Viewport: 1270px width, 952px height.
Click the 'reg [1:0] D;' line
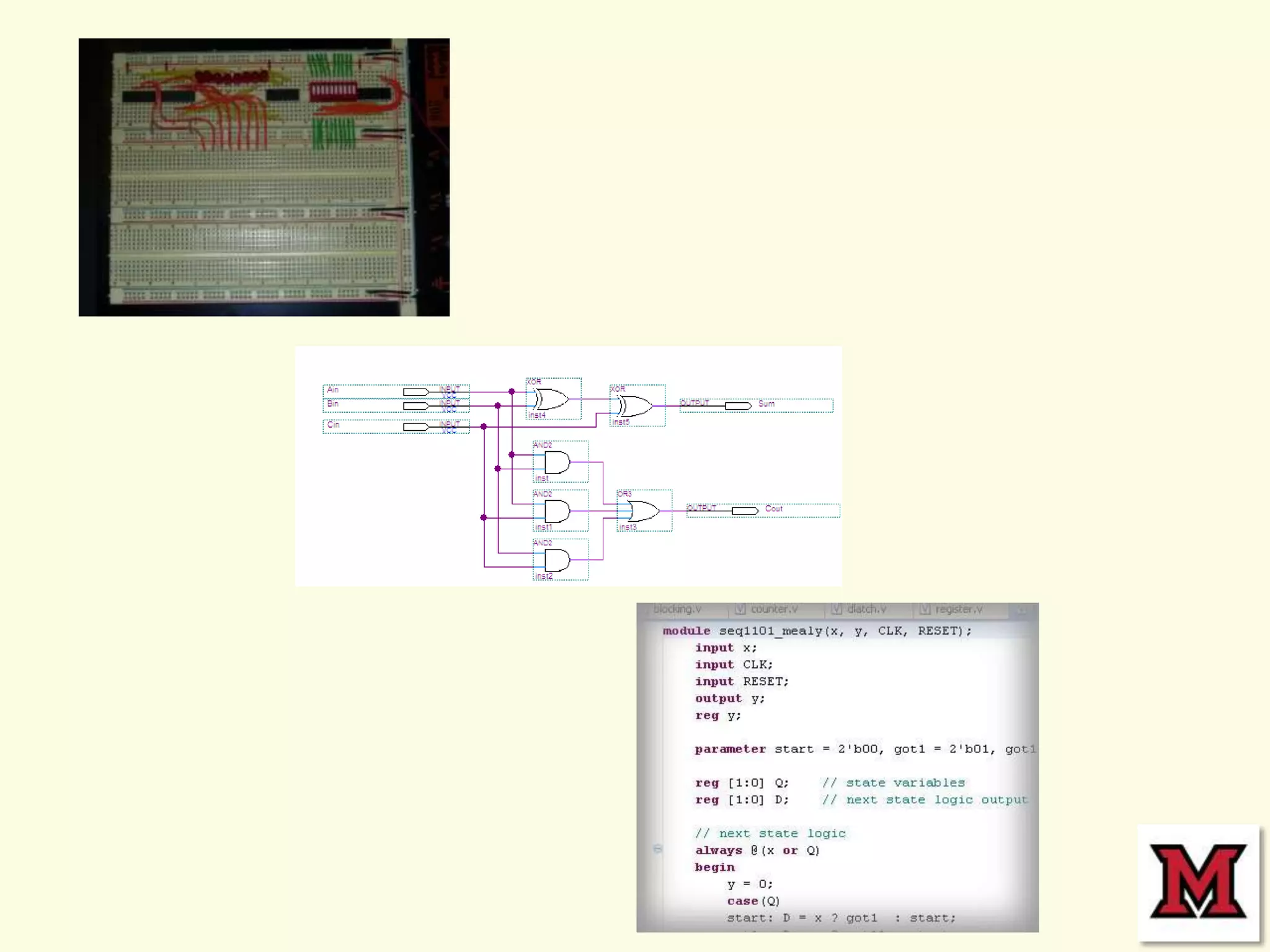click(x=742, y=800)
